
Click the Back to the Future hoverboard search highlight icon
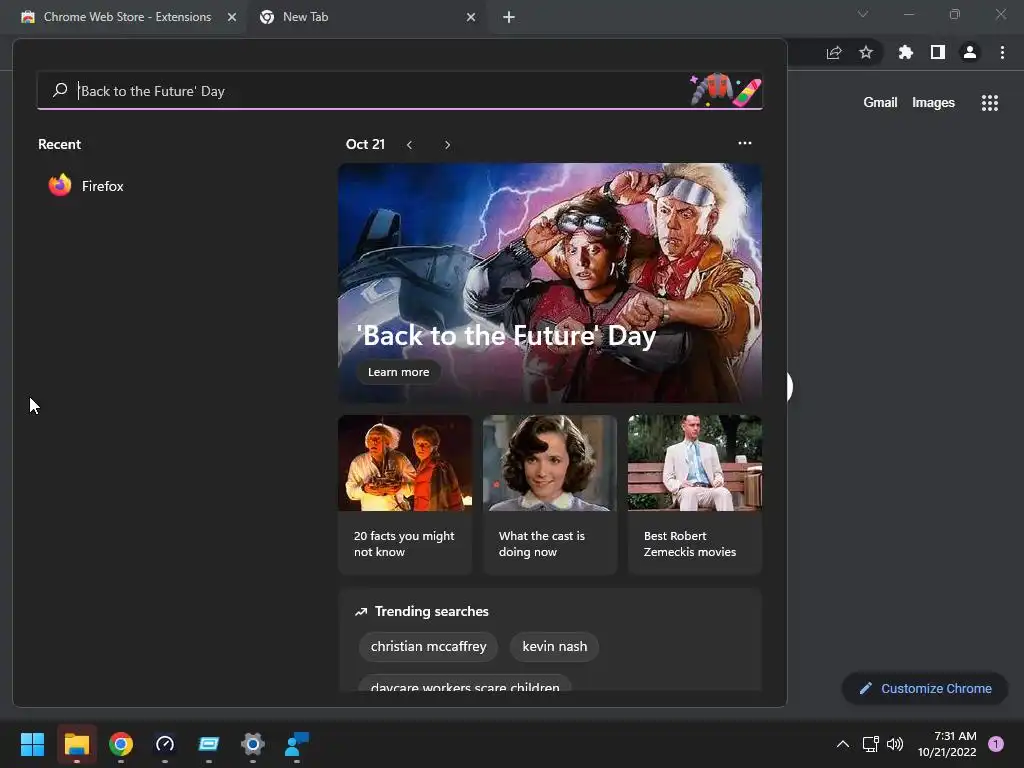[x=726, y=89]
